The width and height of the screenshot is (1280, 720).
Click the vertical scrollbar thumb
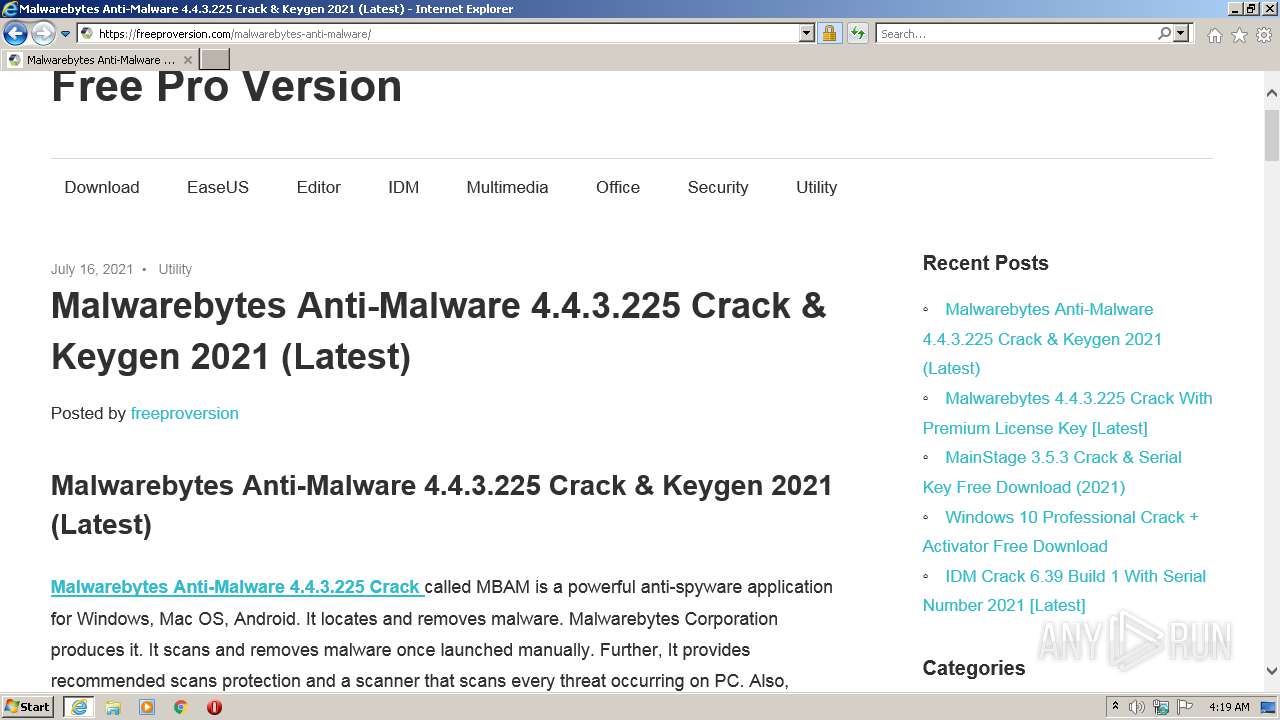click(x=1272, y=133)
